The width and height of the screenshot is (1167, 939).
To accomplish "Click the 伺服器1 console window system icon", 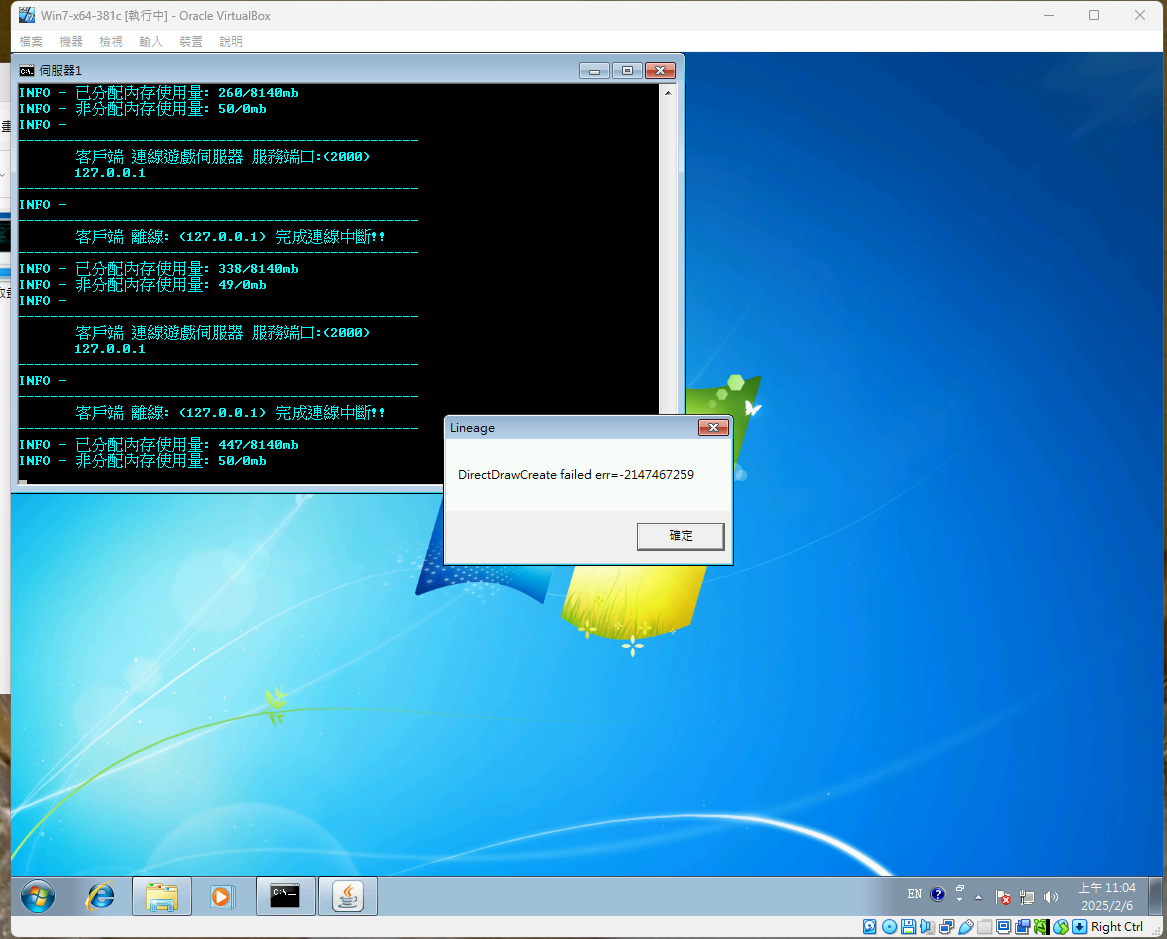I will tap(27, 71).
